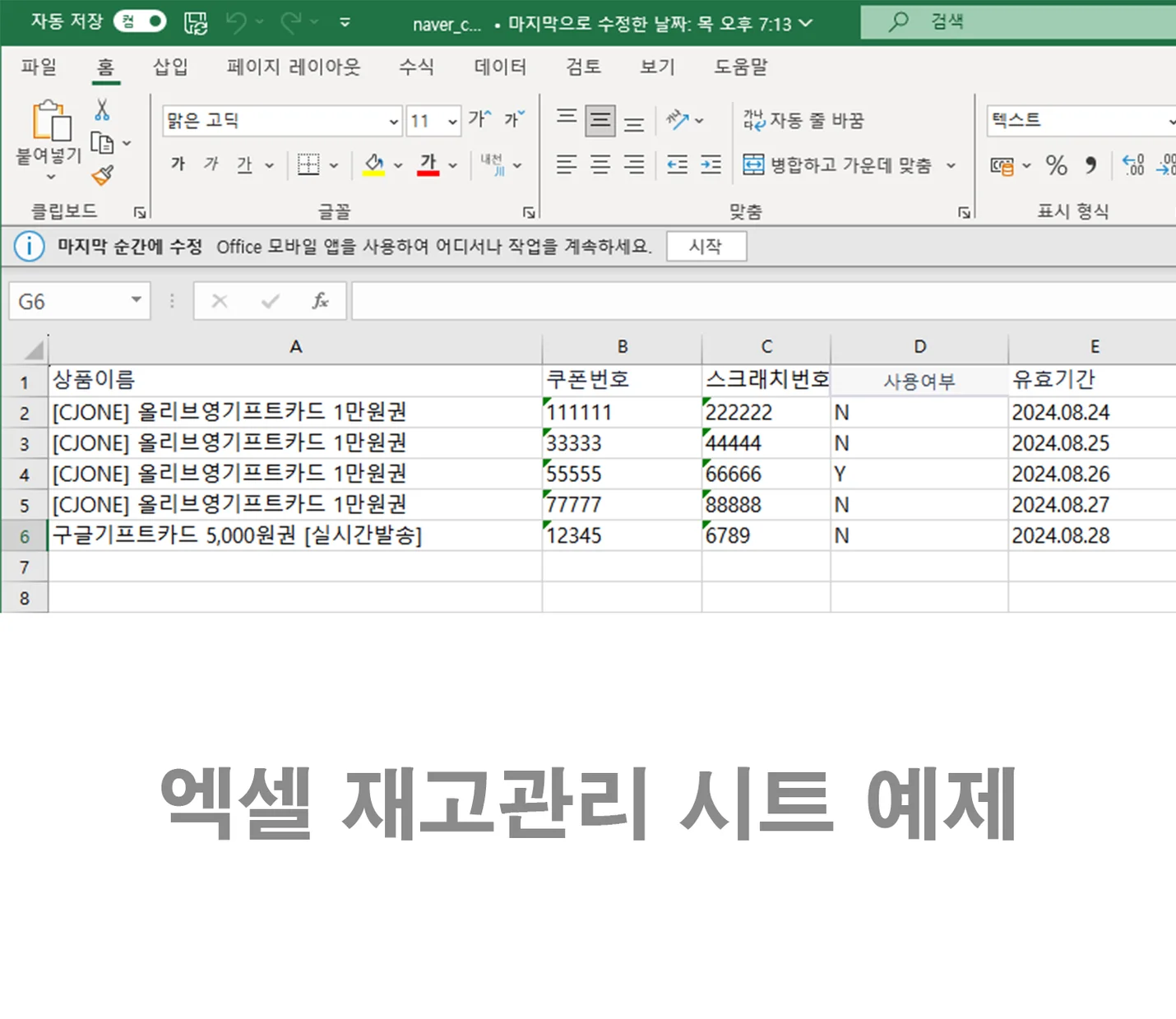
Task: Toggle italic formatting
Action: 211,164
